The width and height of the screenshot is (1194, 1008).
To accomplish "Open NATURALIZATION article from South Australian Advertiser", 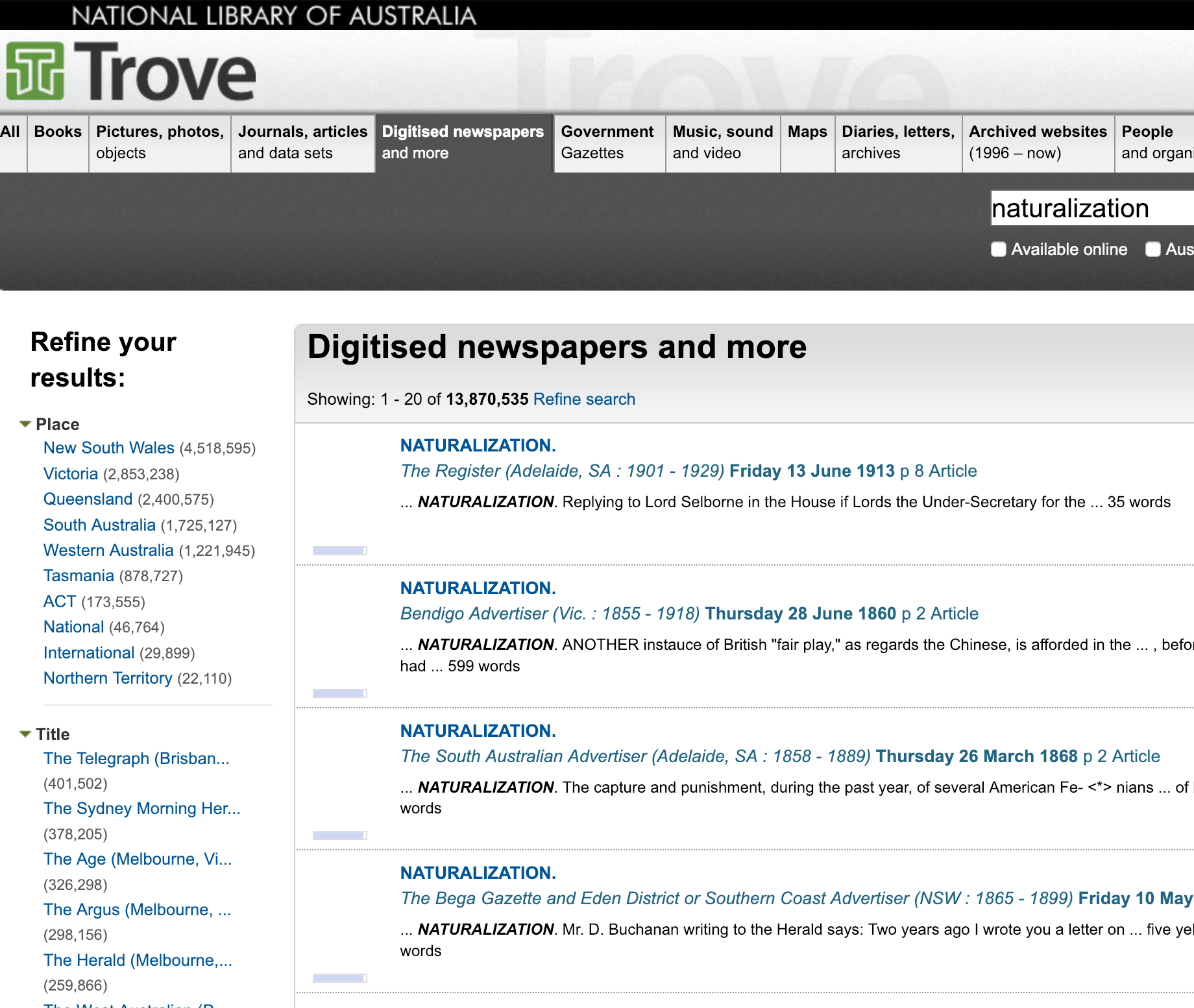I will tap(478, 730).
